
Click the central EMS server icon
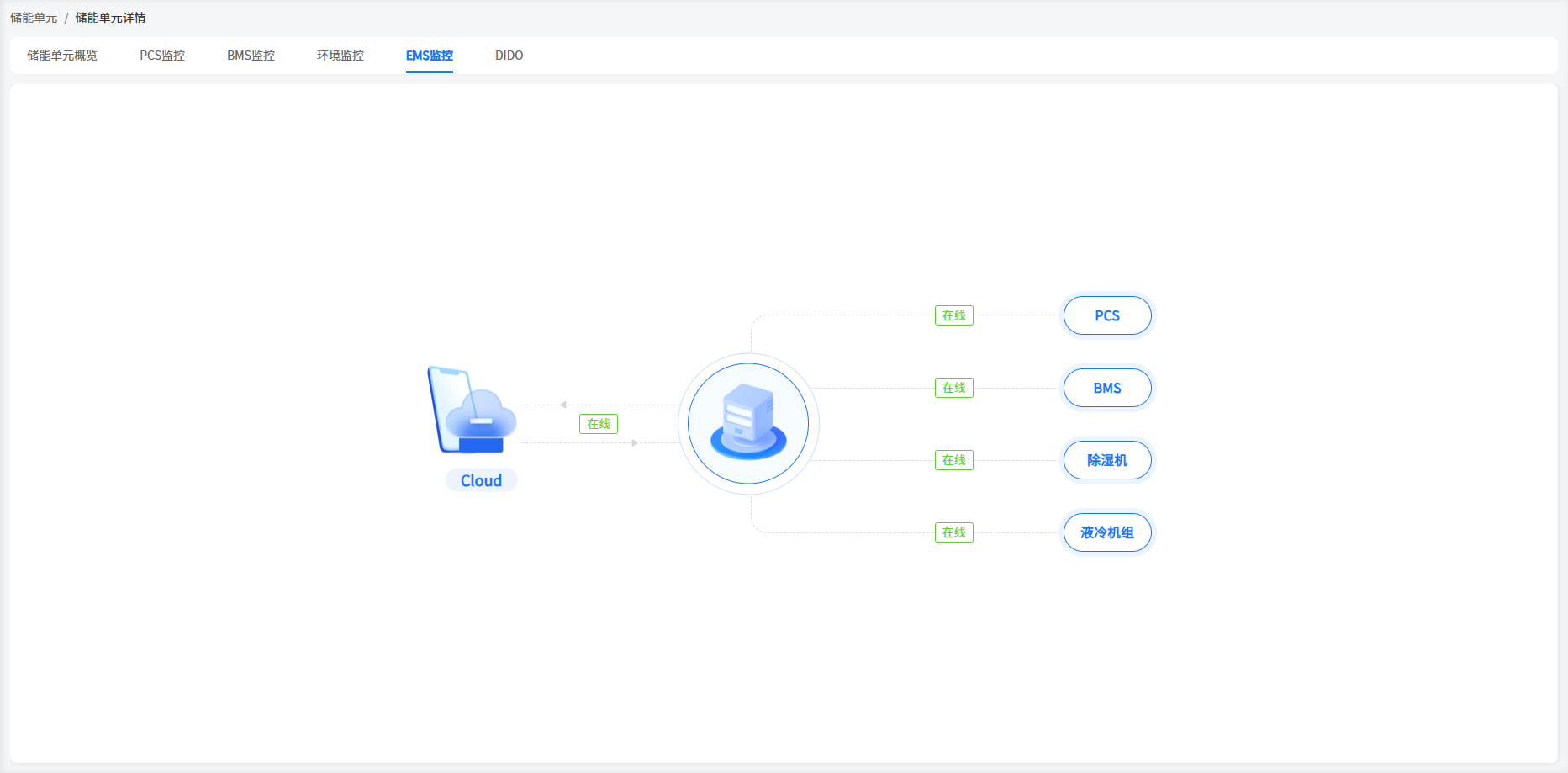[x=748, y=423]
